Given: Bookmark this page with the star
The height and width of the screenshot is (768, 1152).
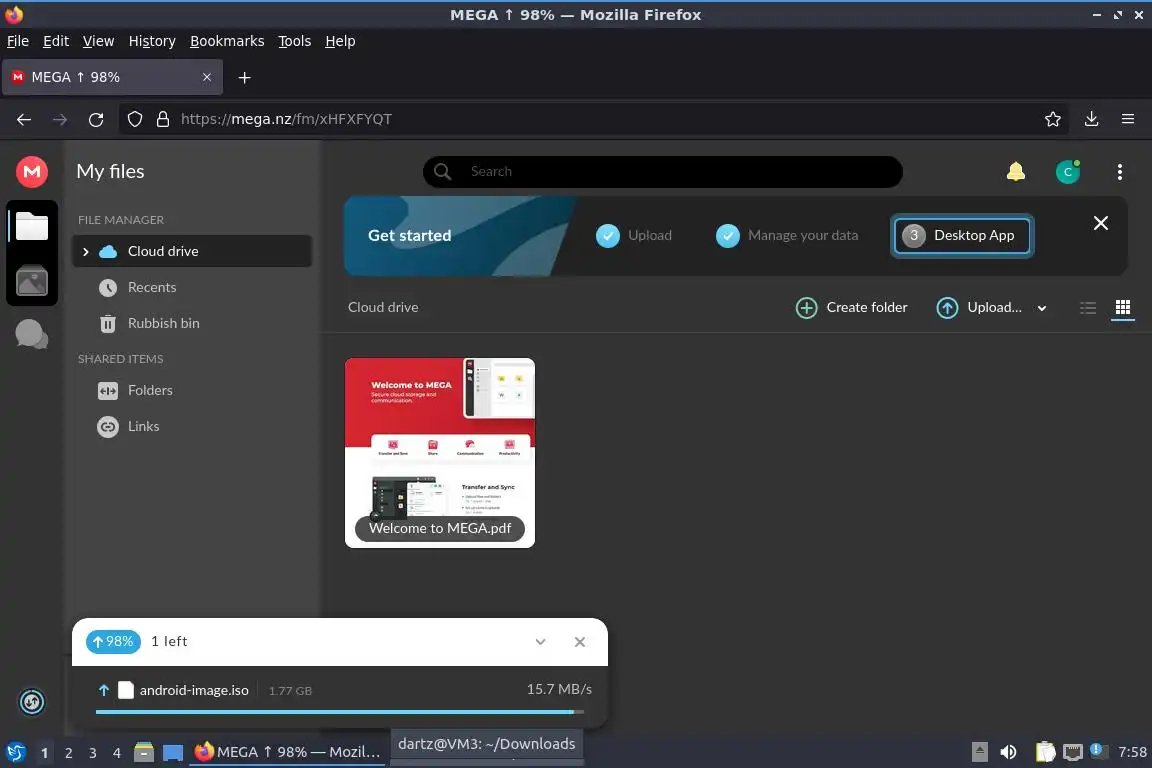Looking at the screenshot, I should (x=1052, y=120).
